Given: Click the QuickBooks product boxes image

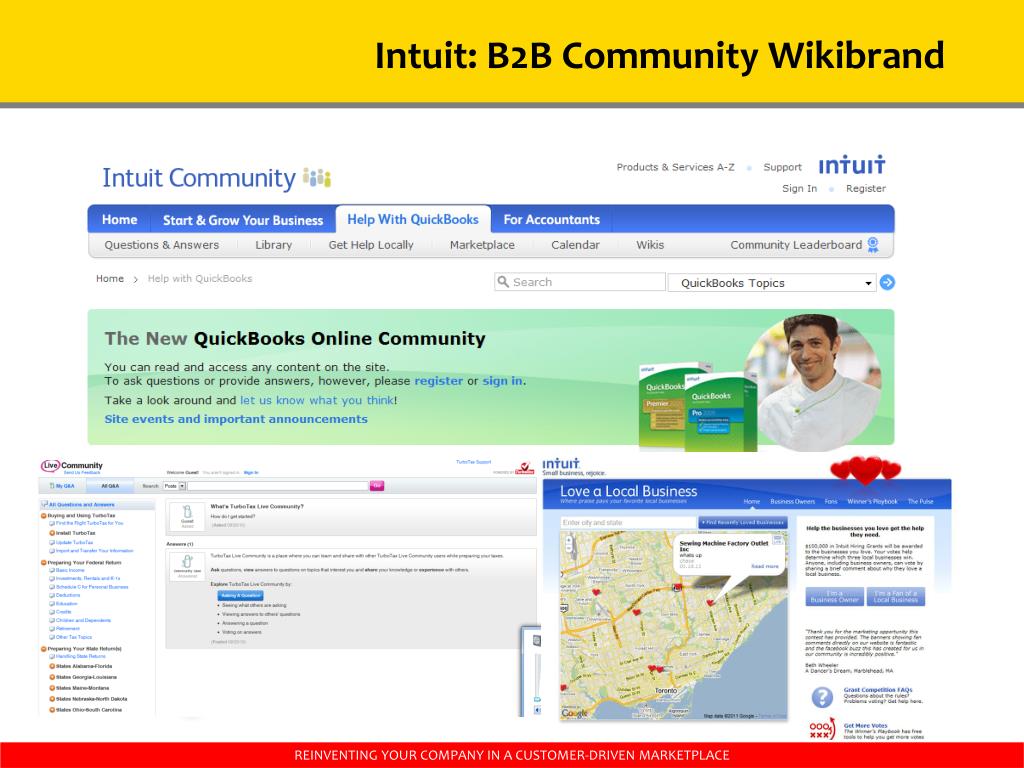Looking at the screenshot, I should click(x=696, y=406).
